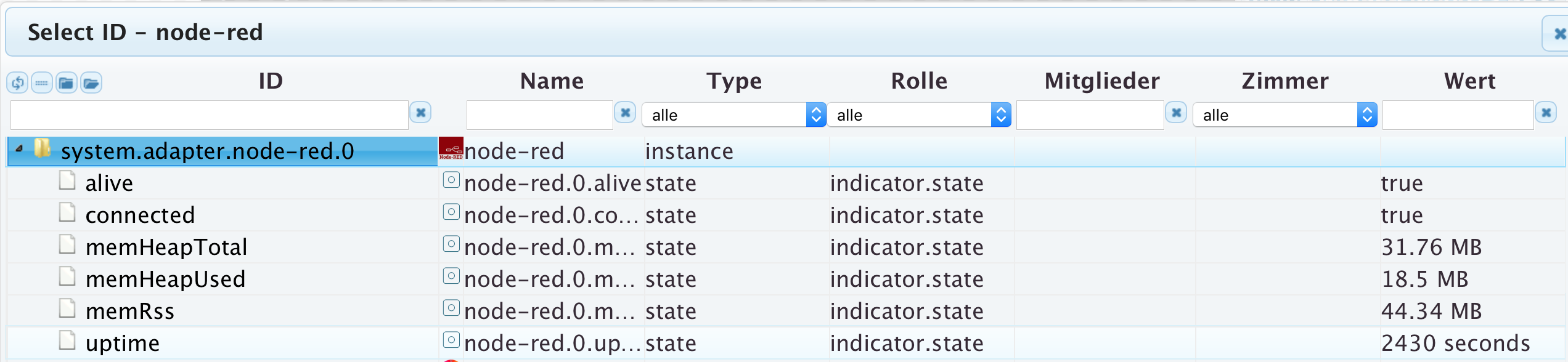This screenshot has height=362, width=1568.
Task: Select the memHeapUsed tree item
Action: (165, 280)
